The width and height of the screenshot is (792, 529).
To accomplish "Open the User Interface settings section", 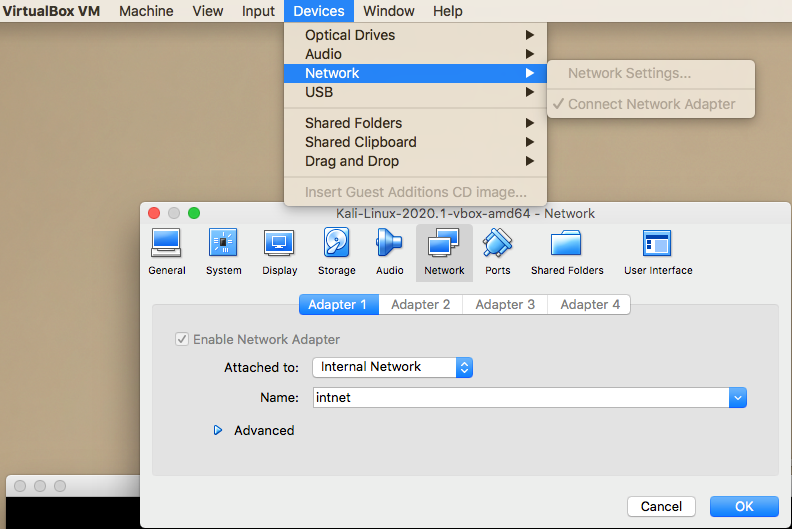I will (658, 252).
